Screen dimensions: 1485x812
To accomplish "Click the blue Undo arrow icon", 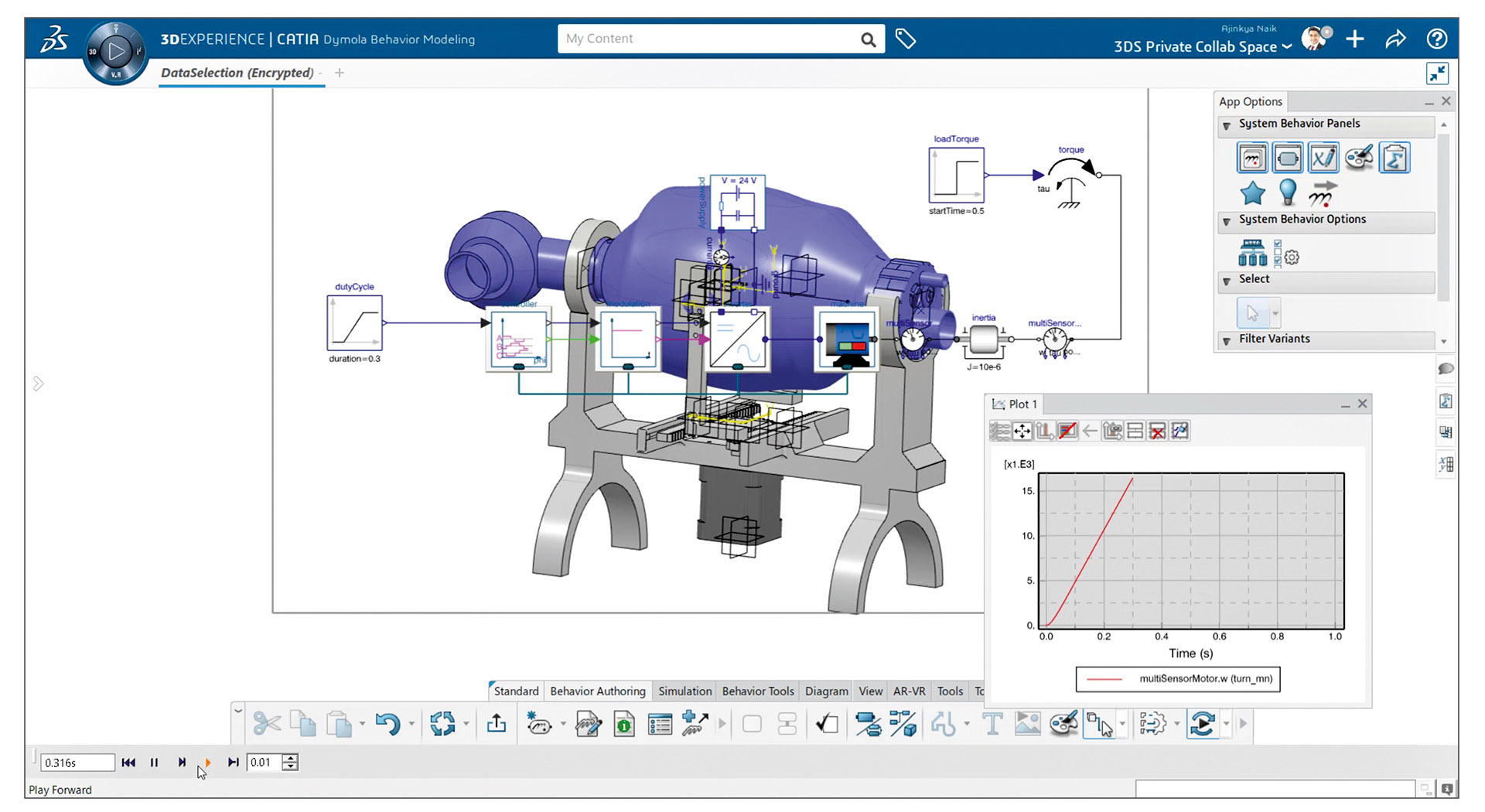I will pyautogui.click(x=387, y=724).
